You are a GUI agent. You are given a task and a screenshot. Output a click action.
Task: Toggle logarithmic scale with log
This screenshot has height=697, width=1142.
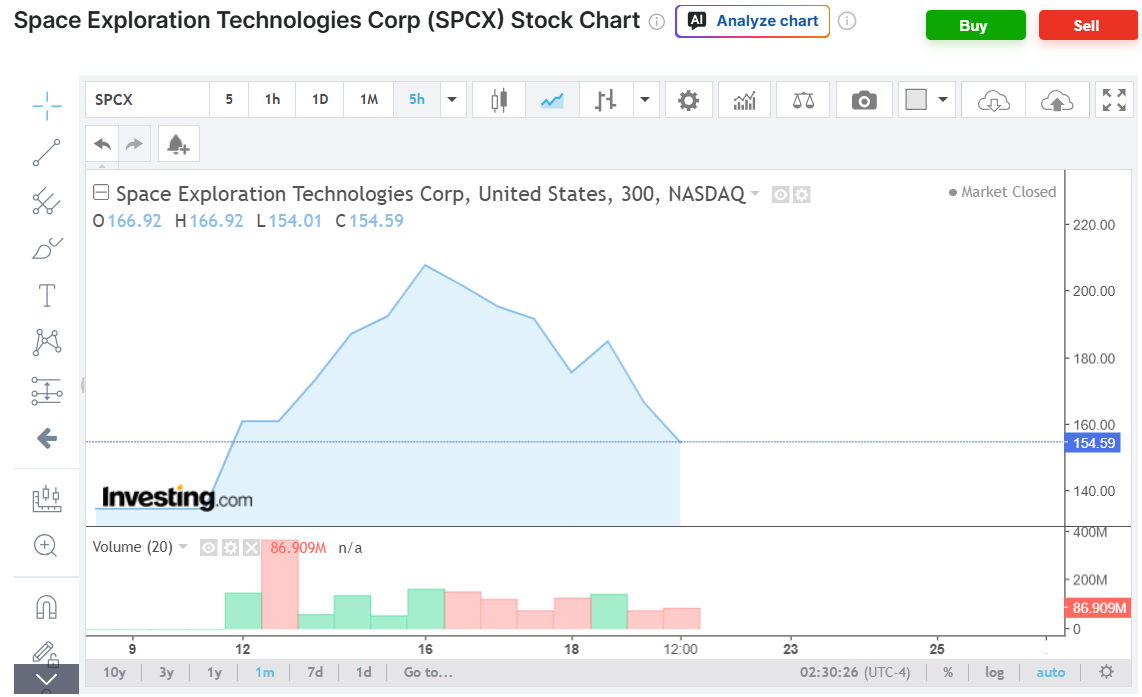point(994,672)
